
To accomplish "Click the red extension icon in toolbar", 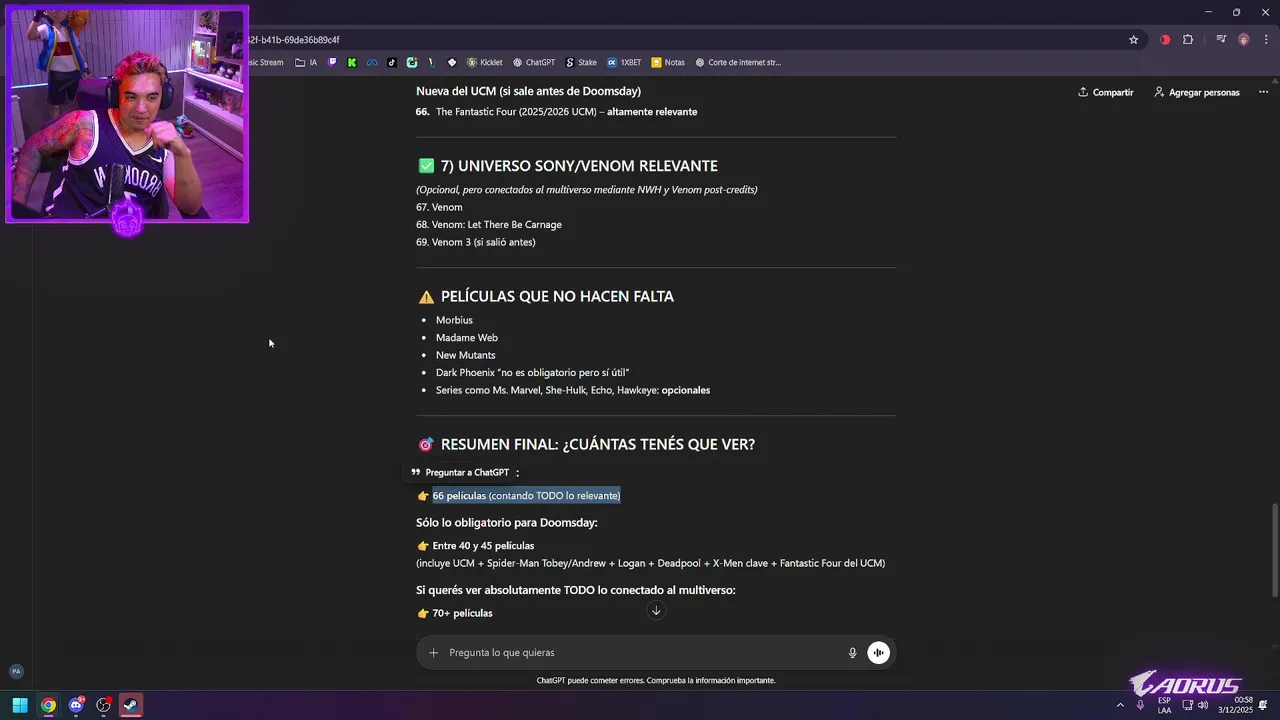I will pyautogui.click(x=1165, y=40).
